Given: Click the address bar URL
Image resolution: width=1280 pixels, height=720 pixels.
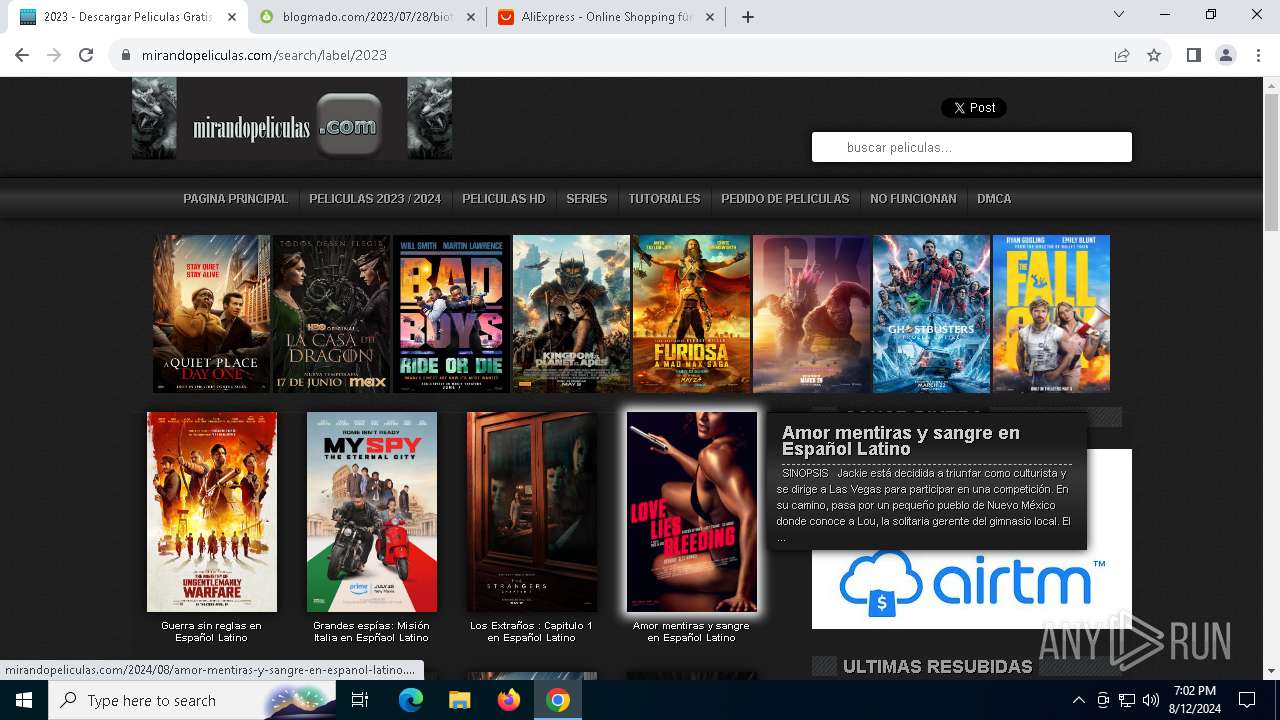Looking at the screenshot, I should (x=264, y=55).
